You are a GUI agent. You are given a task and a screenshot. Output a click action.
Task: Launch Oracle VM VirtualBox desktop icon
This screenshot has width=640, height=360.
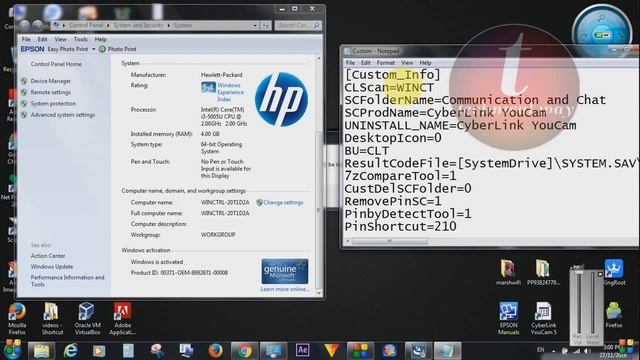pos(87,318)
